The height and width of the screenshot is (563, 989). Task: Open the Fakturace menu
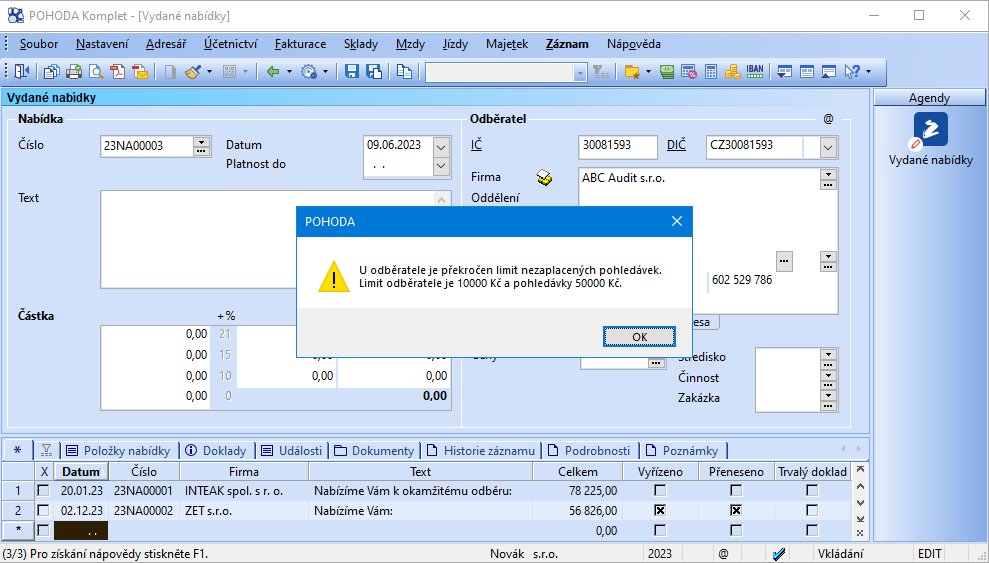[300, 44]
